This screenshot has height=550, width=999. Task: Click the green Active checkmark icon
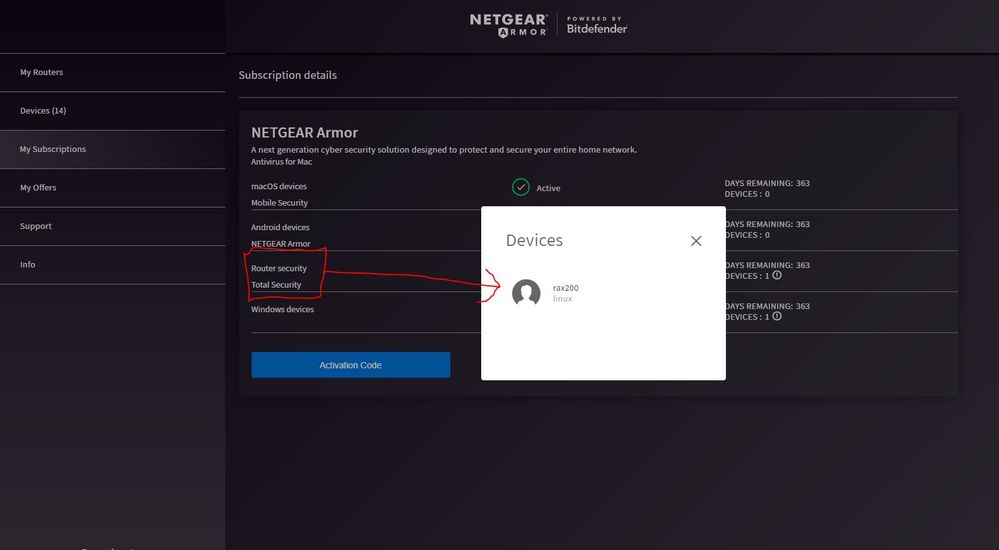[520, 187]
